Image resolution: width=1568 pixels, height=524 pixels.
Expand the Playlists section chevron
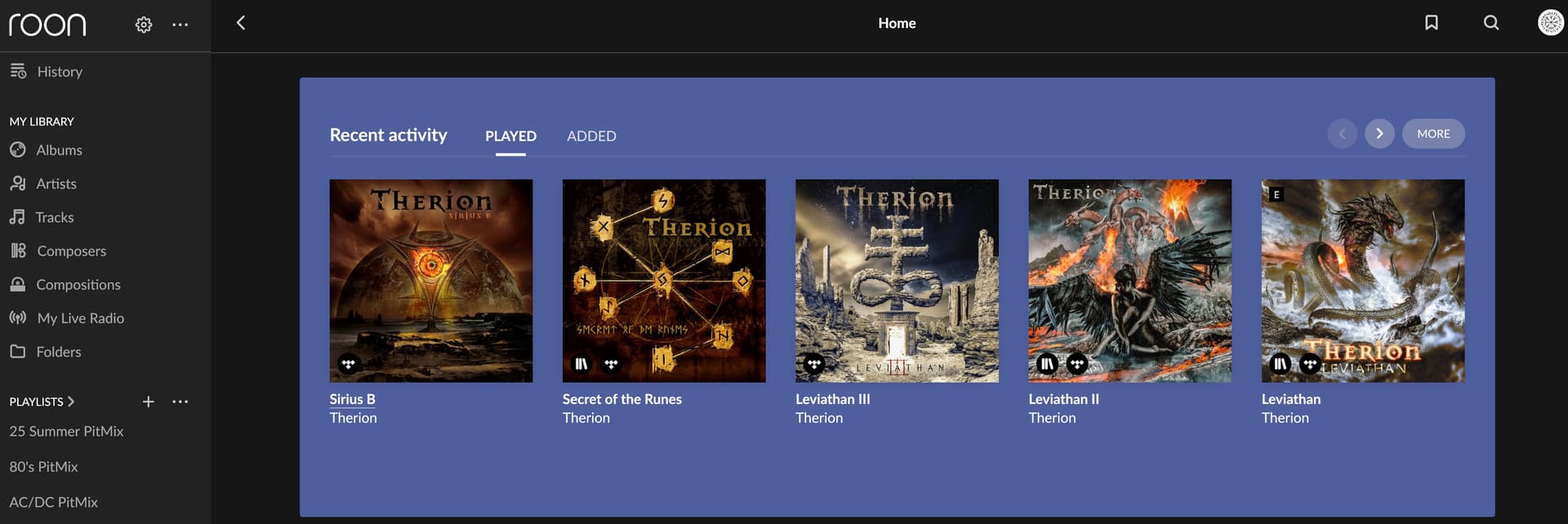pos(71,402)
